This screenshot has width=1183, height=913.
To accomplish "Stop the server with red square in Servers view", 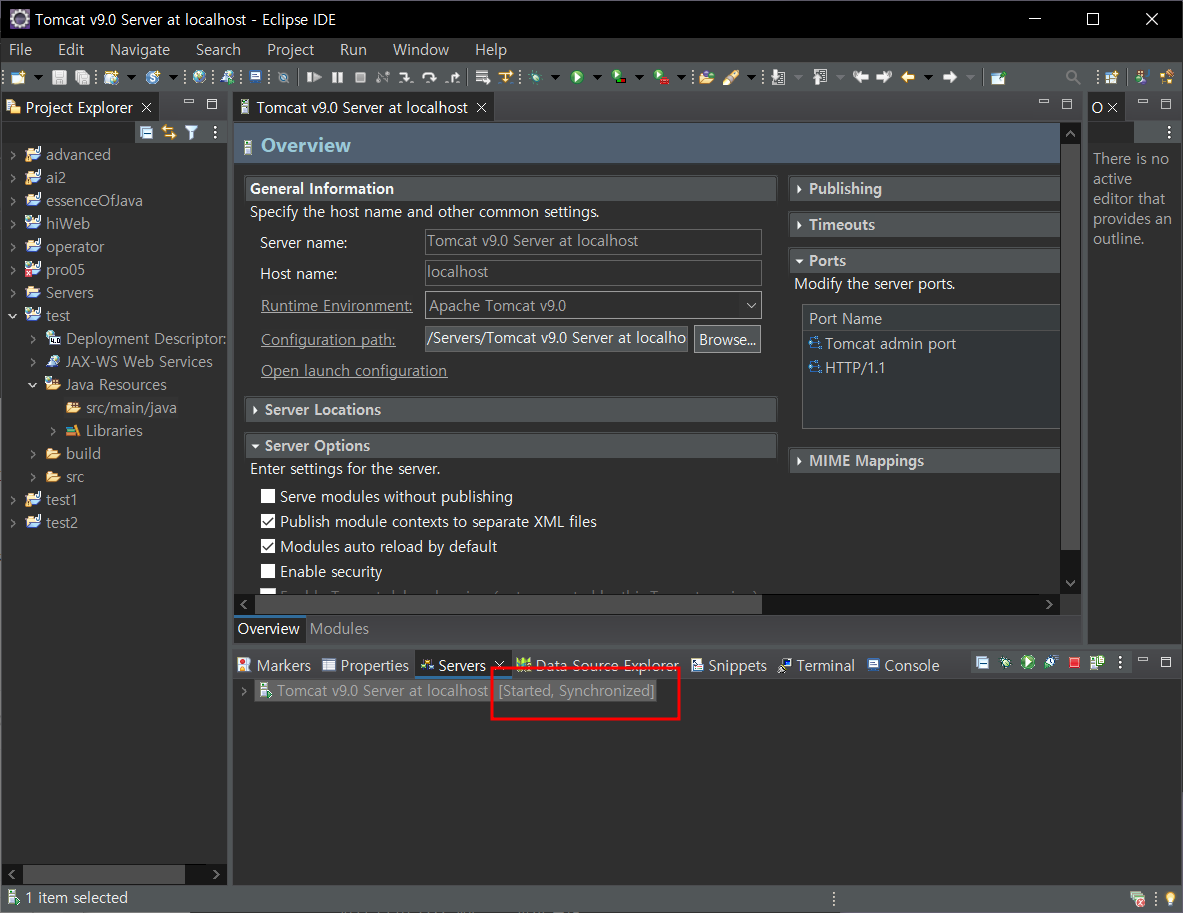I will coord(1074,662).
